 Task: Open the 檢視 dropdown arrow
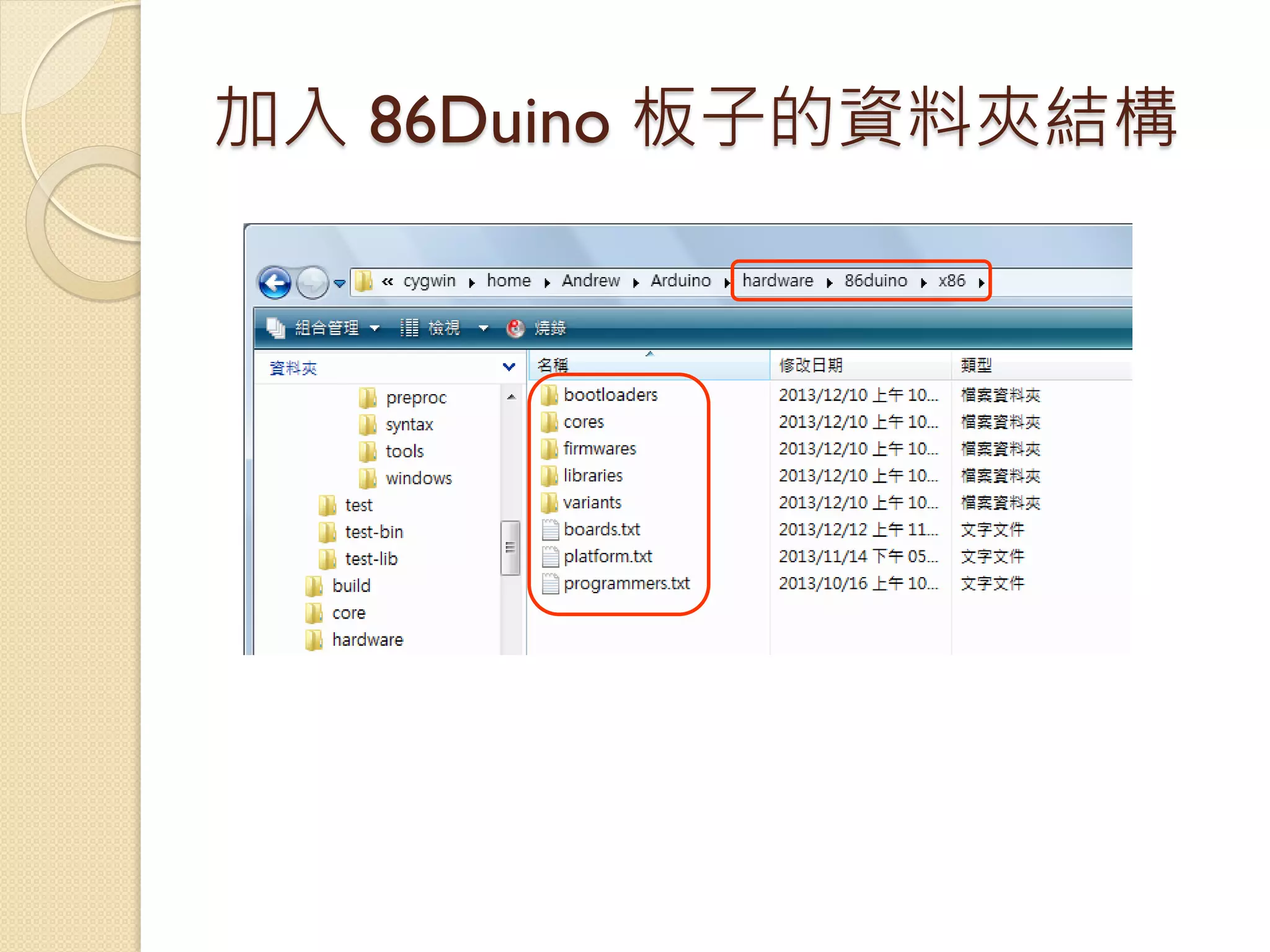[x=484, y=328]
